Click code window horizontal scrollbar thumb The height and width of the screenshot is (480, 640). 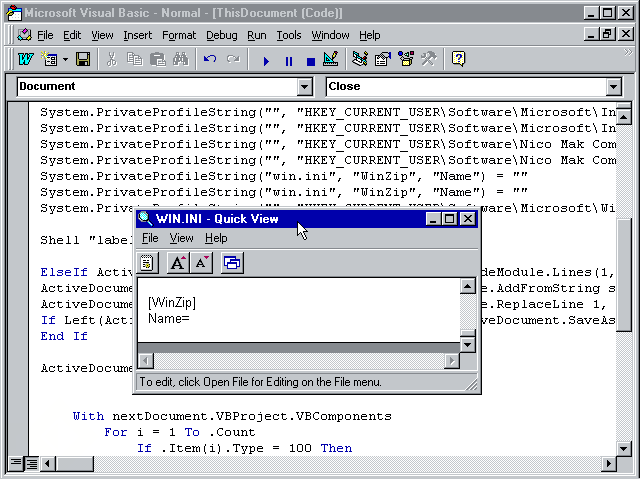[x=74, y=463]
